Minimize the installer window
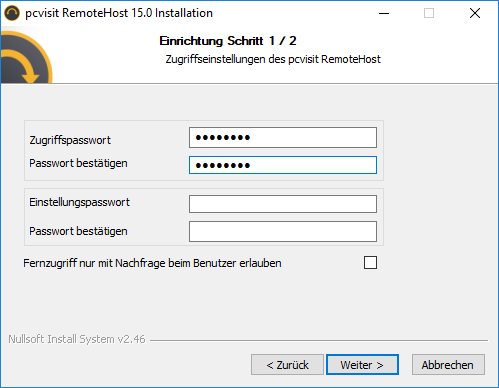The image size is (499, 388). click(384, 13)
